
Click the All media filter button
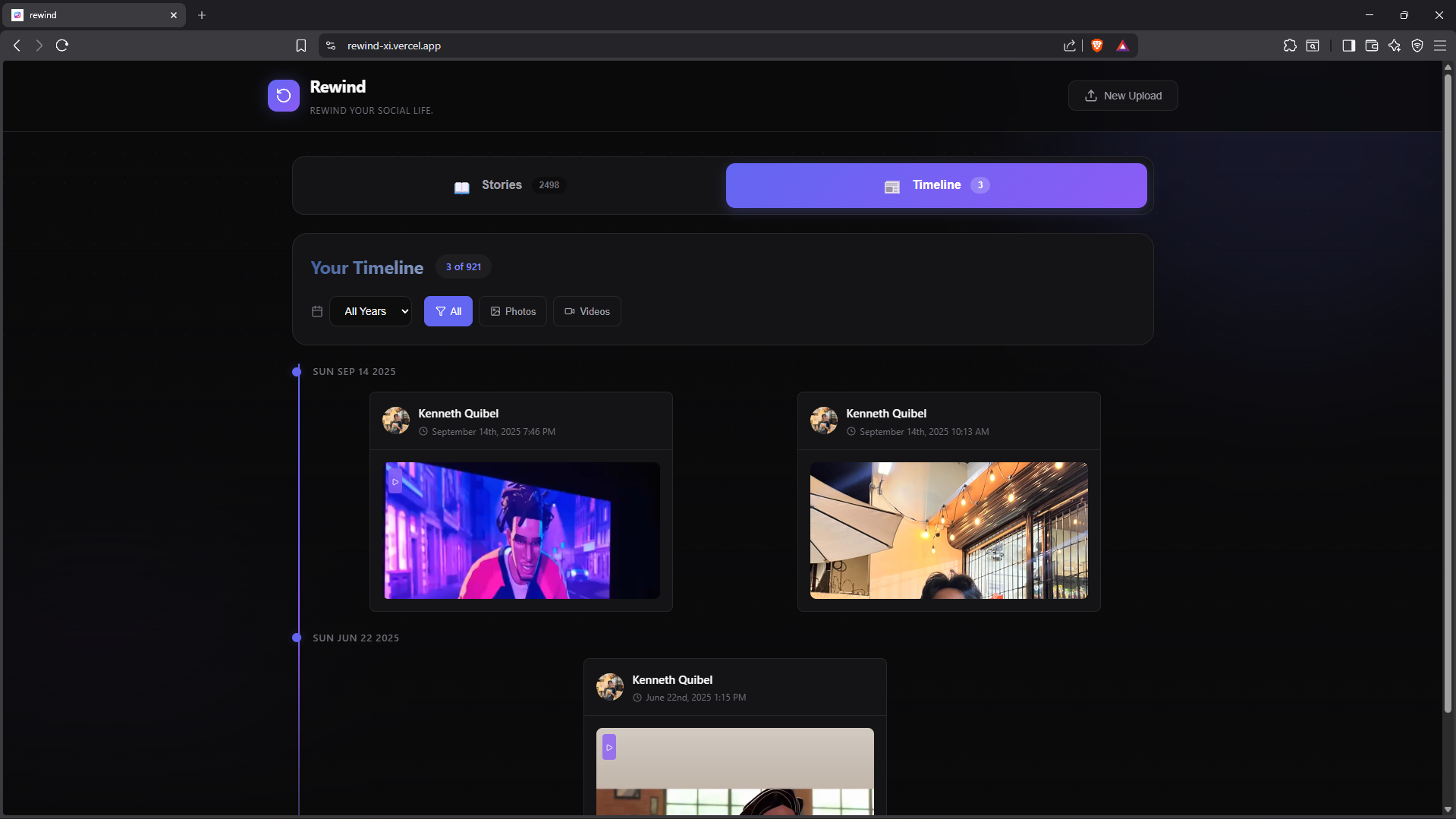(448, 311)
